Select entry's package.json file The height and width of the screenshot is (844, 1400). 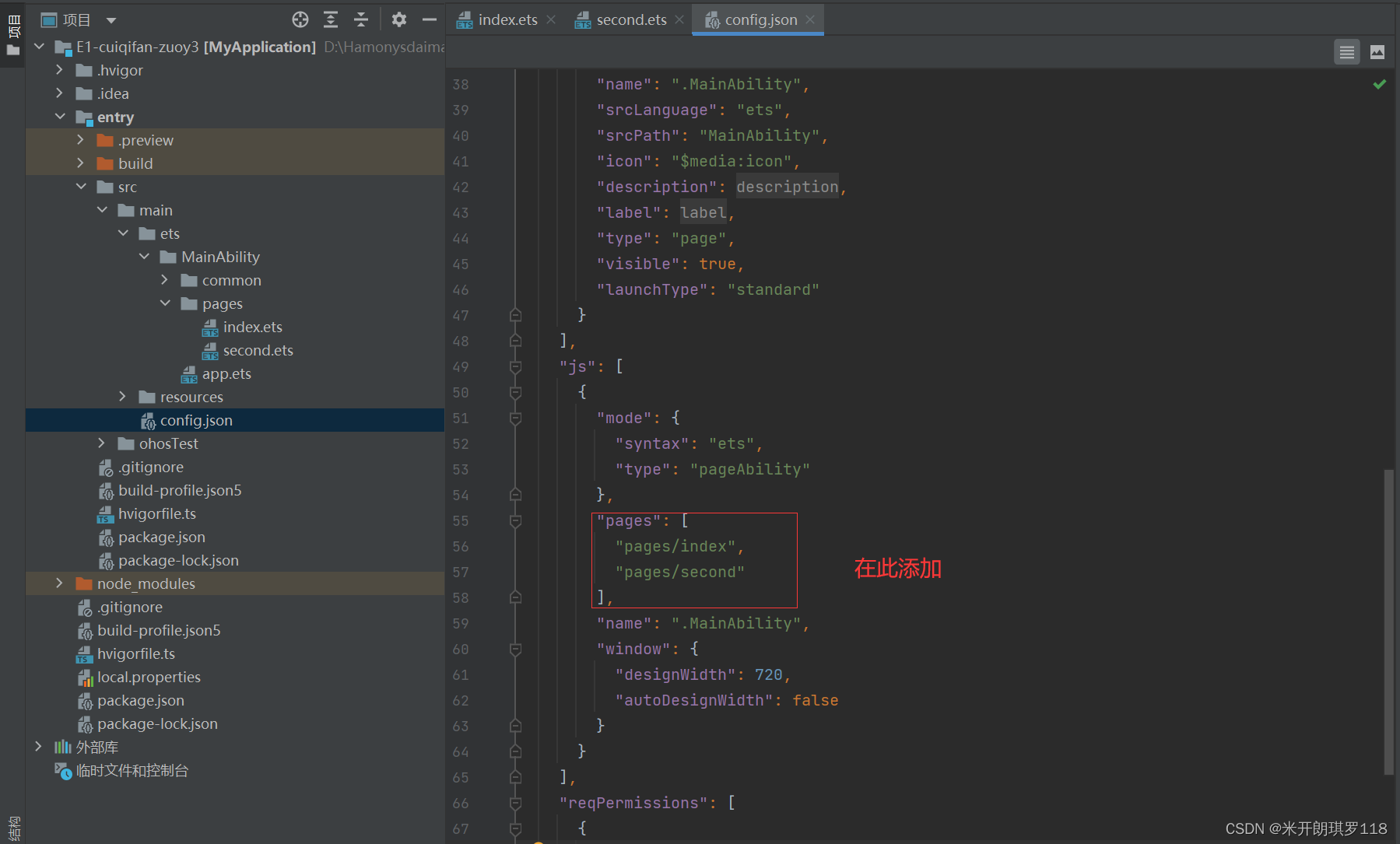[161, 538]
